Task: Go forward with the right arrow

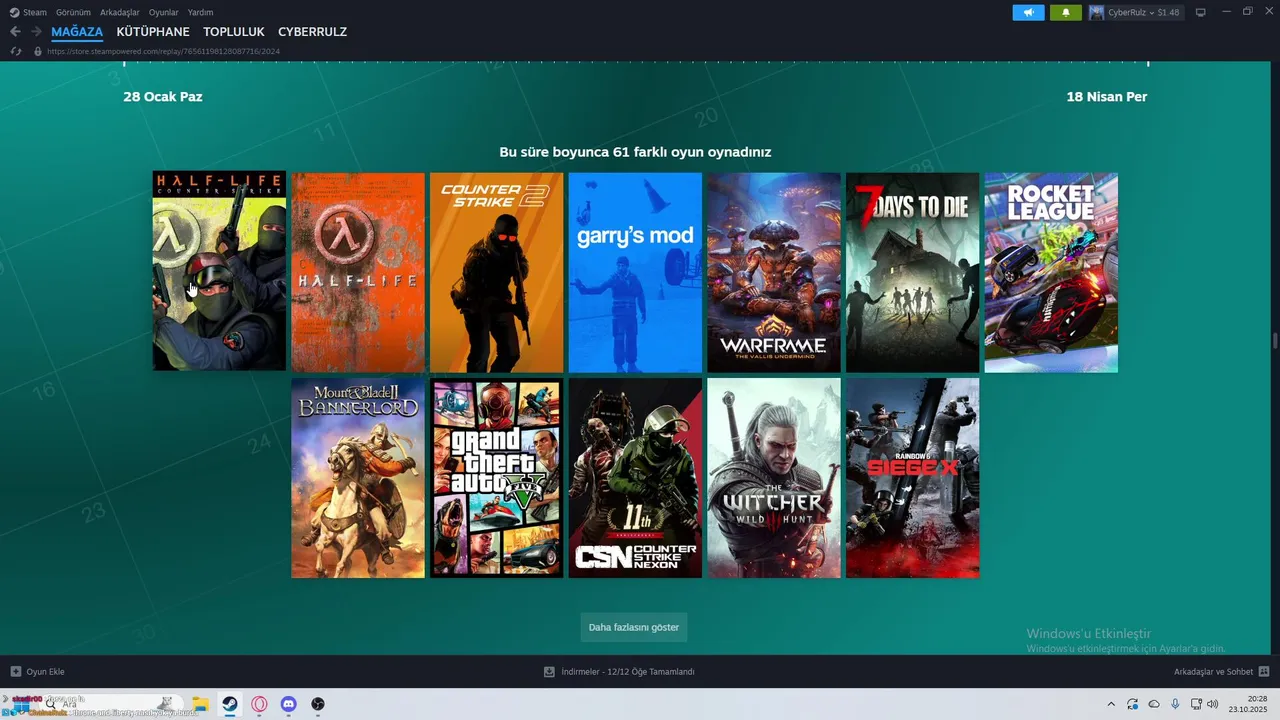Action: click(x=36, y=32)
